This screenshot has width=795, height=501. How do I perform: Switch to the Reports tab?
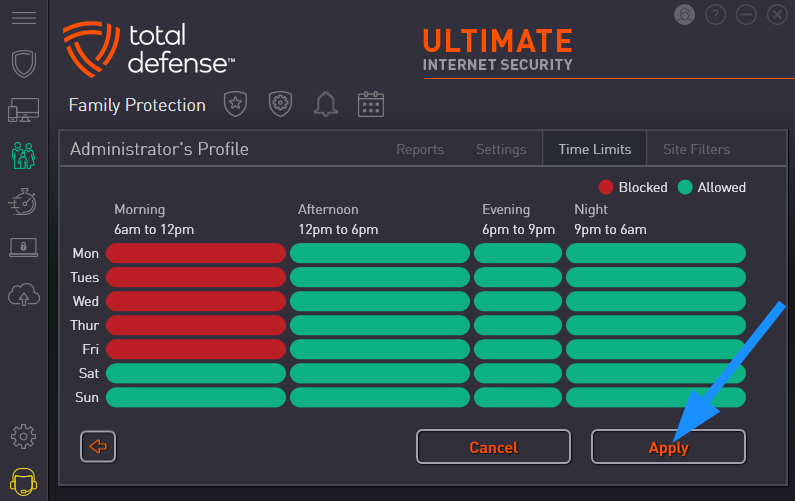(x=420, y=149)
